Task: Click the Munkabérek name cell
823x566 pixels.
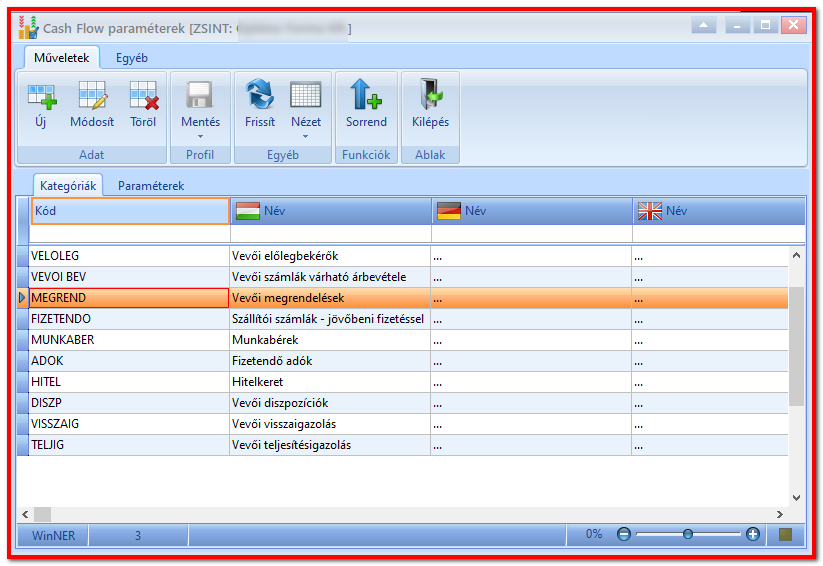Action: 330,340
